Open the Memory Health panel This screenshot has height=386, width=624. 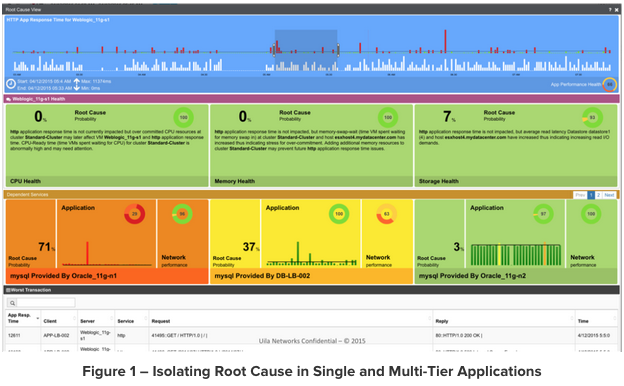(312, 145)
